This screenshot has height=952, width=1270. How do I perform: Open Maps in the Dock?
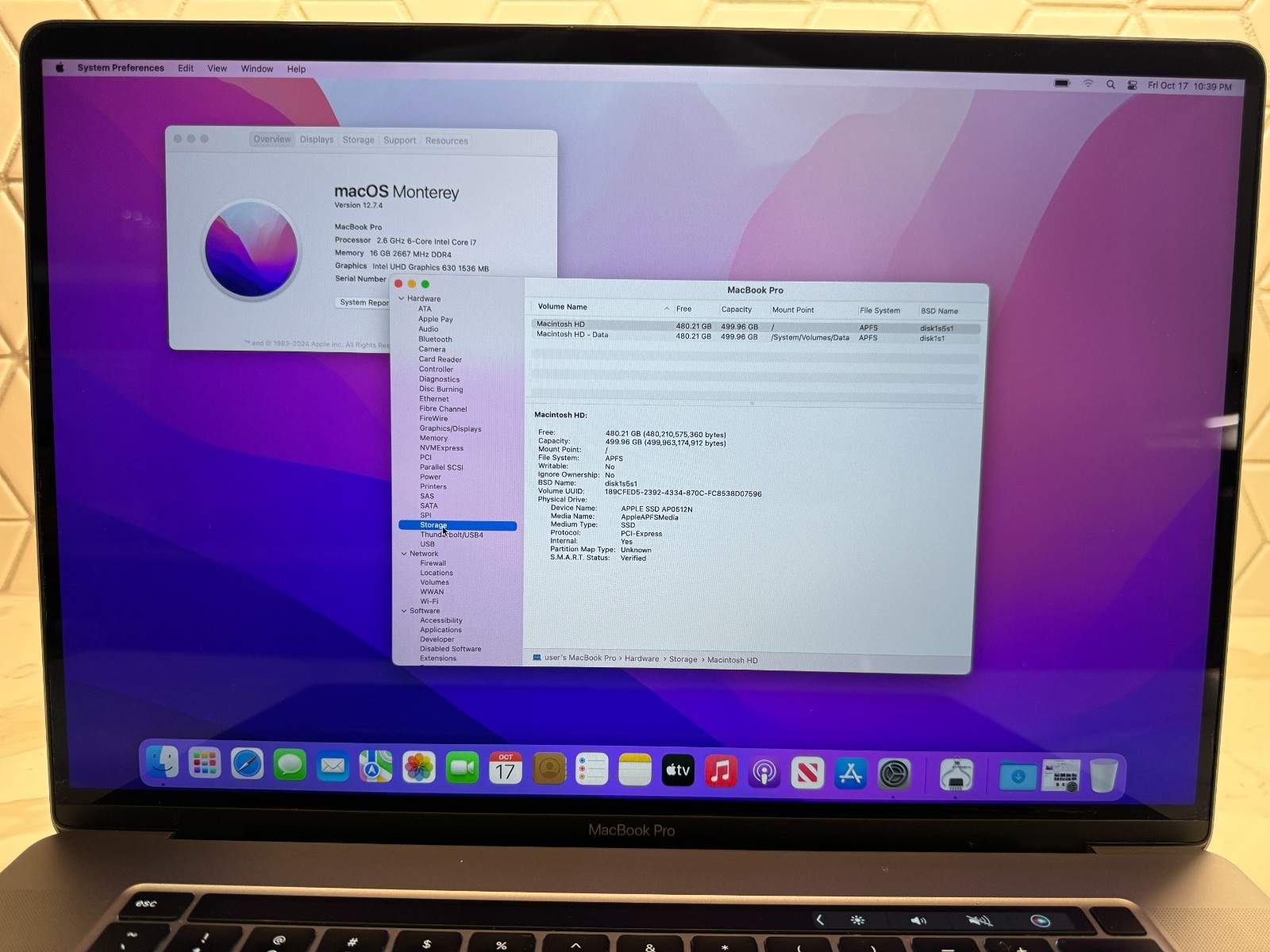coord(375,766)
